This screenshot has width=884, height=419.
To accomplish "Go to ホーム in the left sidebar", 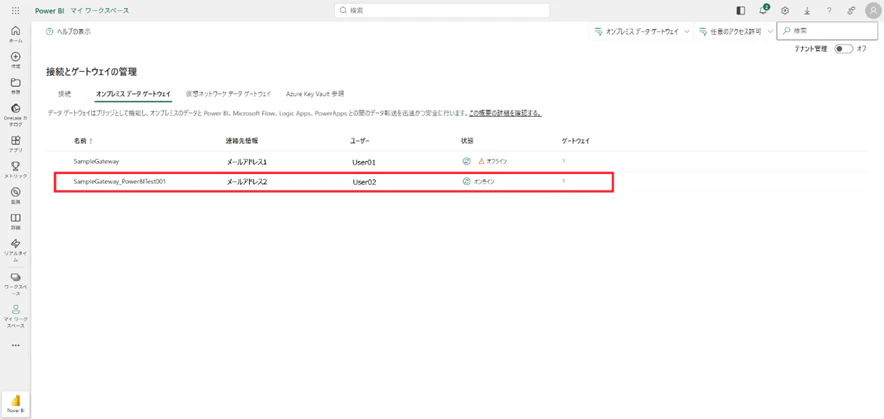I will (16, 34).
